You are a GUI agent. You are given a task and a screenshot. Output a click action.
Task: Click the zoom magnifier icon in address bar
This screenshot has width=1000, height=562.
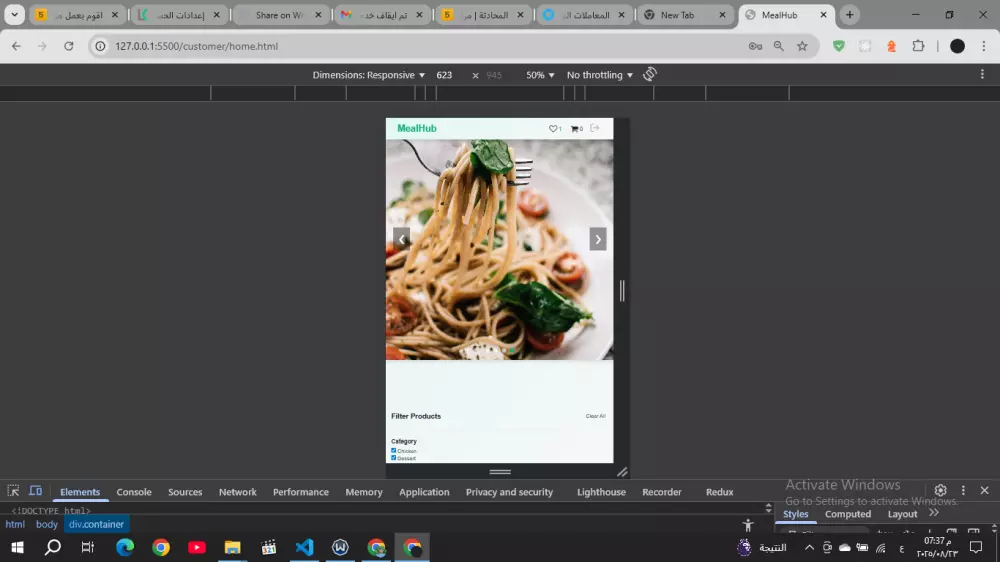click(x=779, y=46)
